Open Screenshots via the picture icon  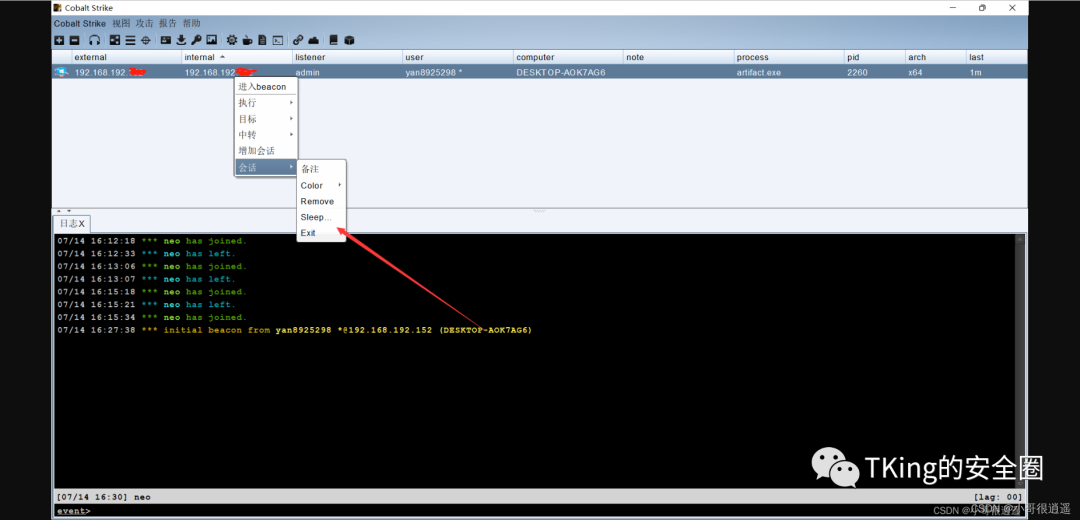pos(212,41)
